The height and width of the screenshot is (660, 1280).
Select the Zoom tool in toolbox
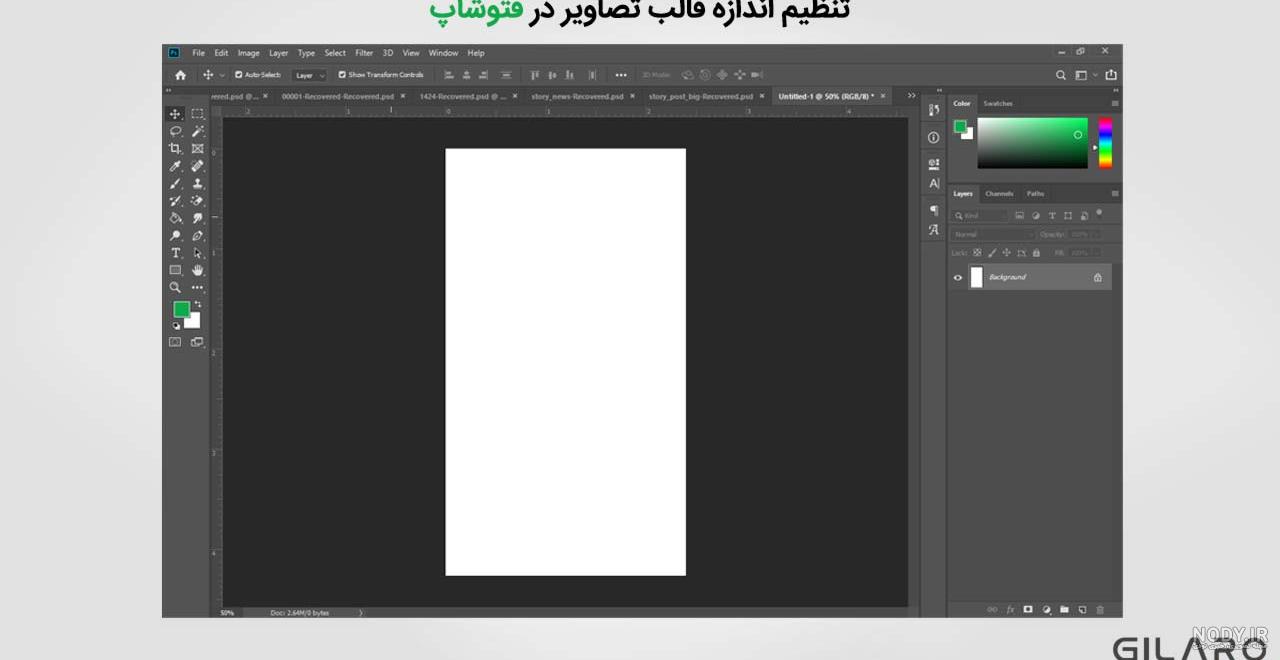(175, 287)
